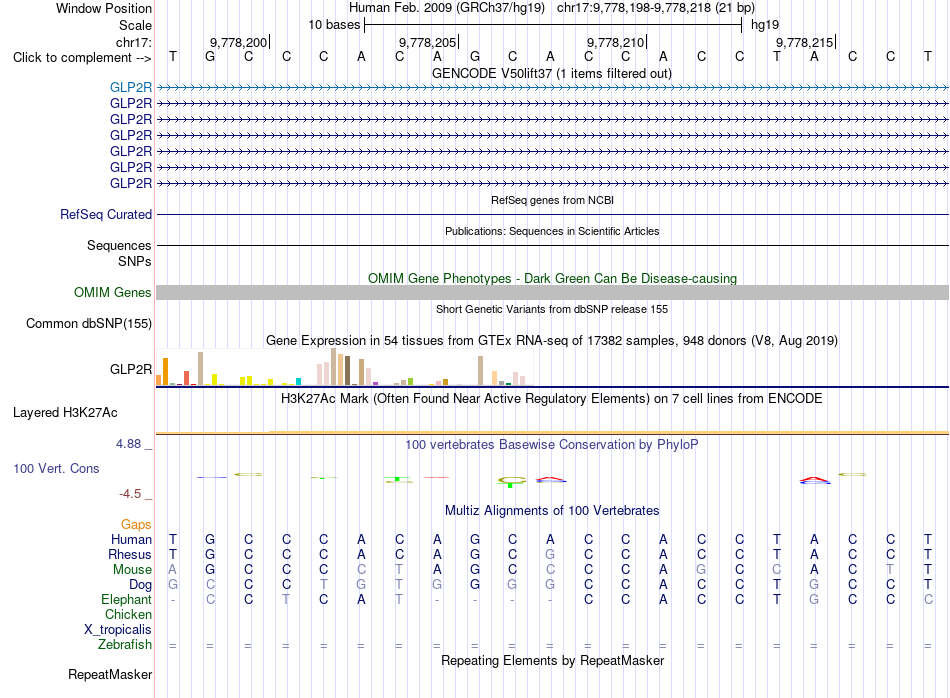
Task: Open the GENCODE V50lift37 track title
Action: click(x=552, y=74)
